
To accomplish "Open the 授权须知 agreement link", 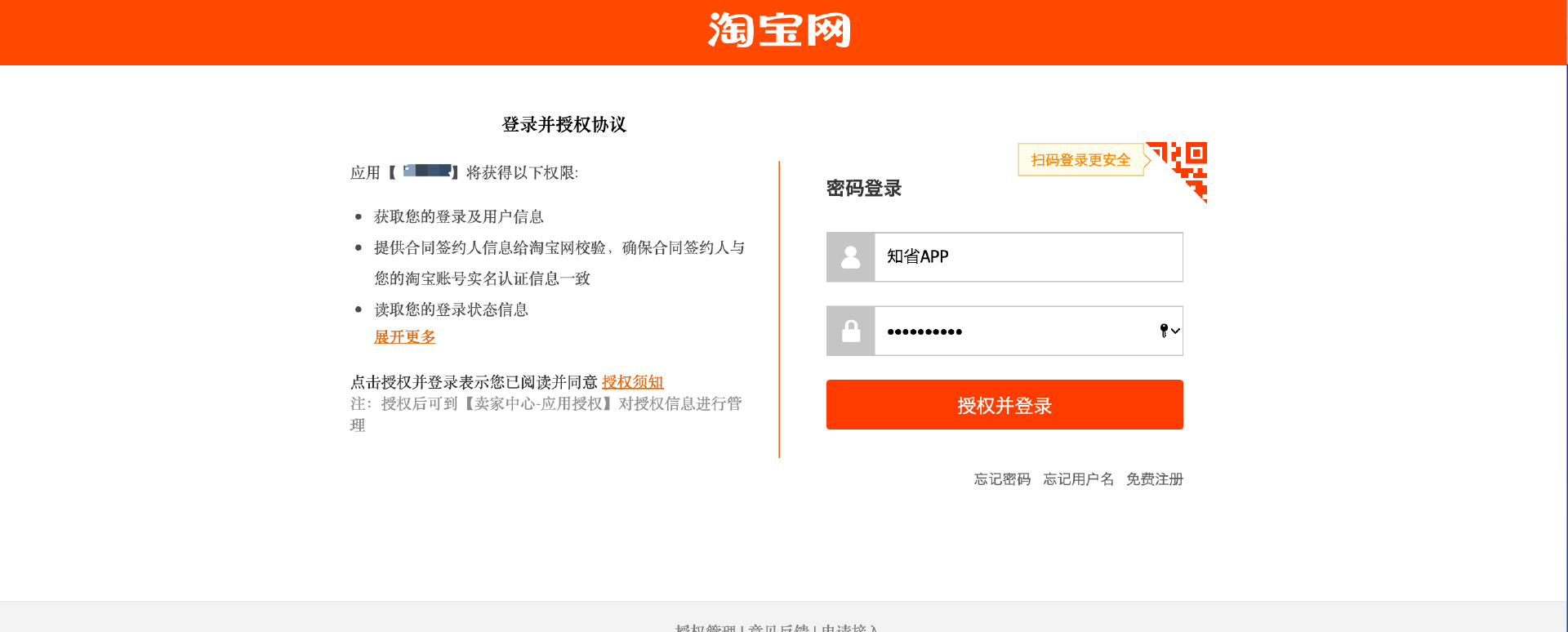I will 632,382.
